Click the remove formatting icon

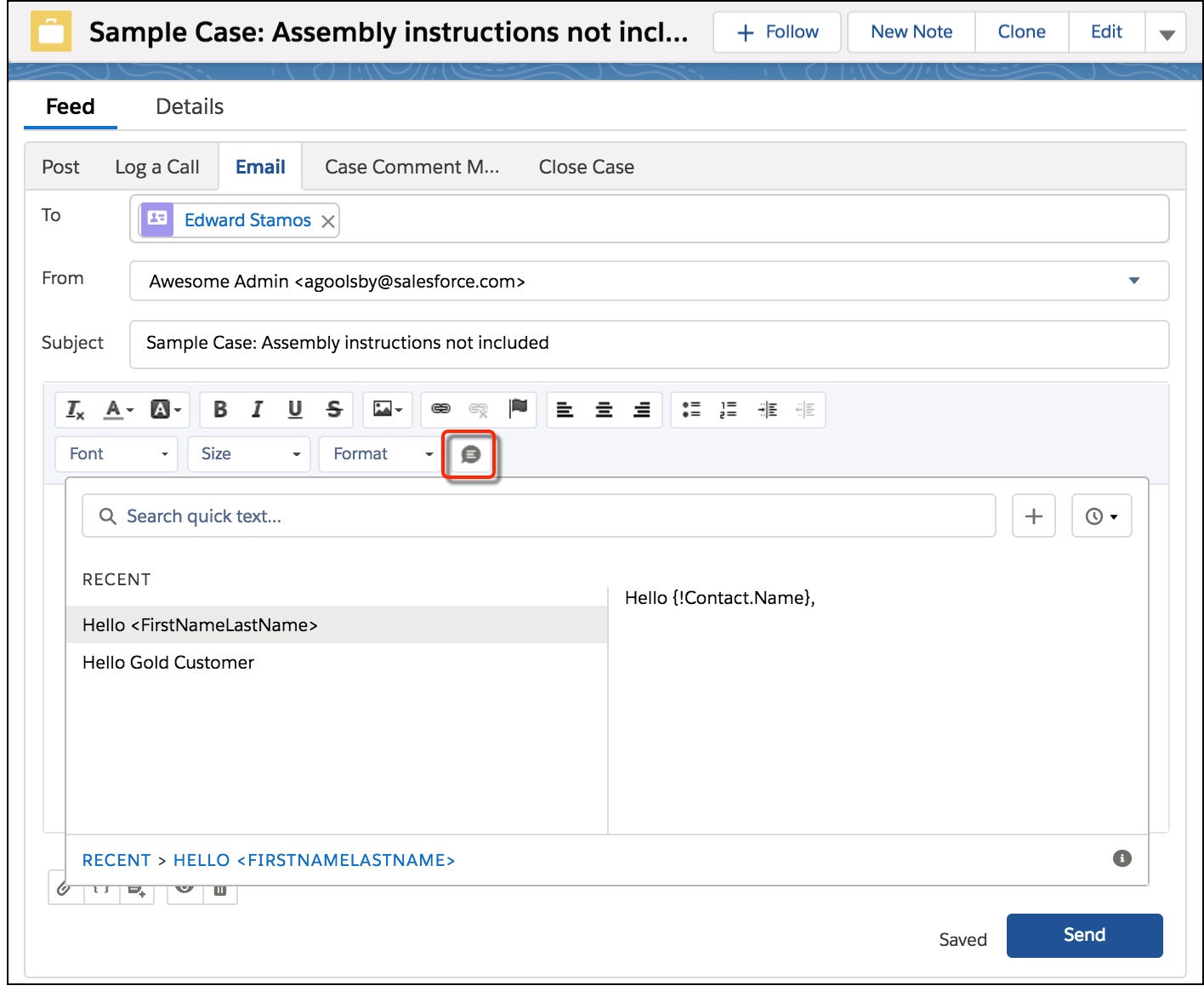75,410
